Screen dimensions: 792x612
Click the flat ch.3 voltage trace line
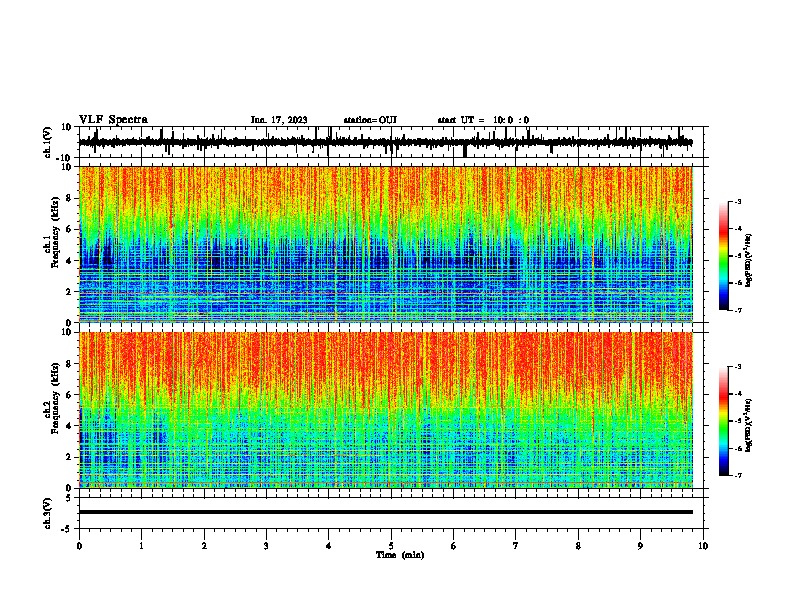[386, 512]
